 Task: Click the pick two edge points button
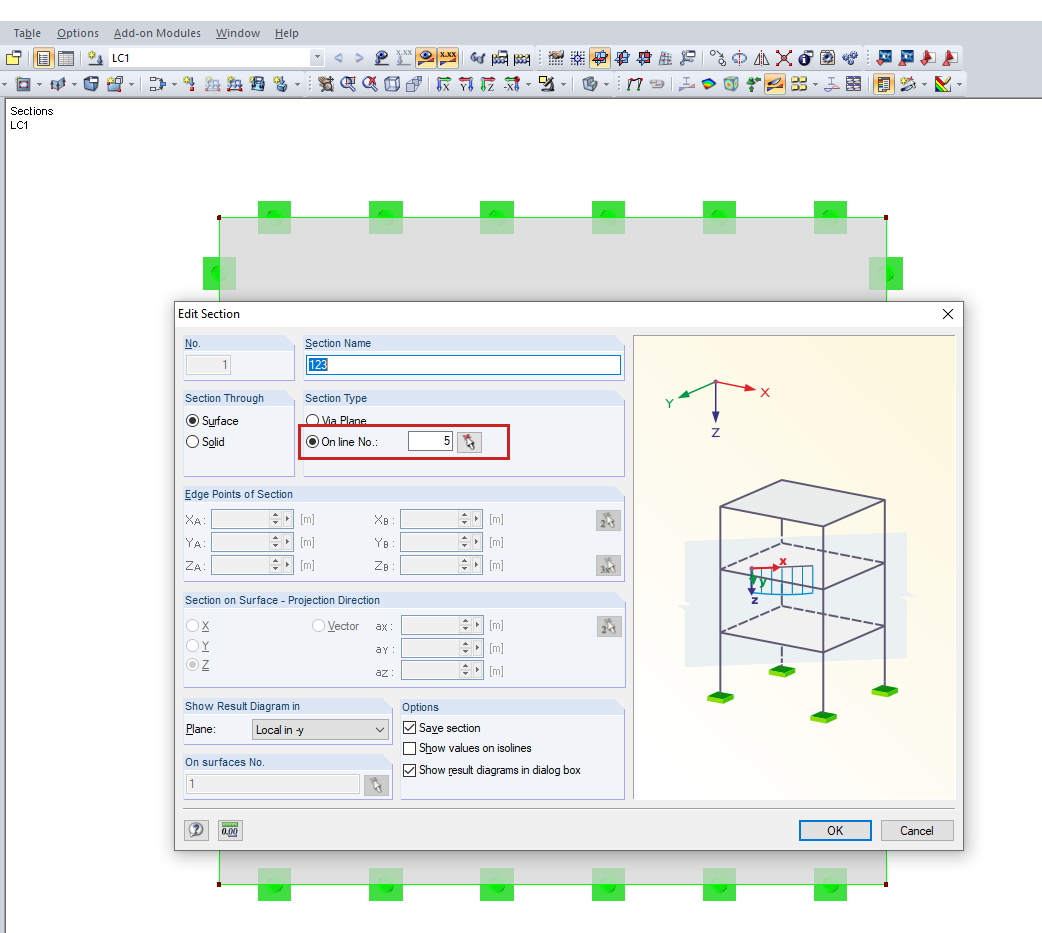[x=608, y=520]
